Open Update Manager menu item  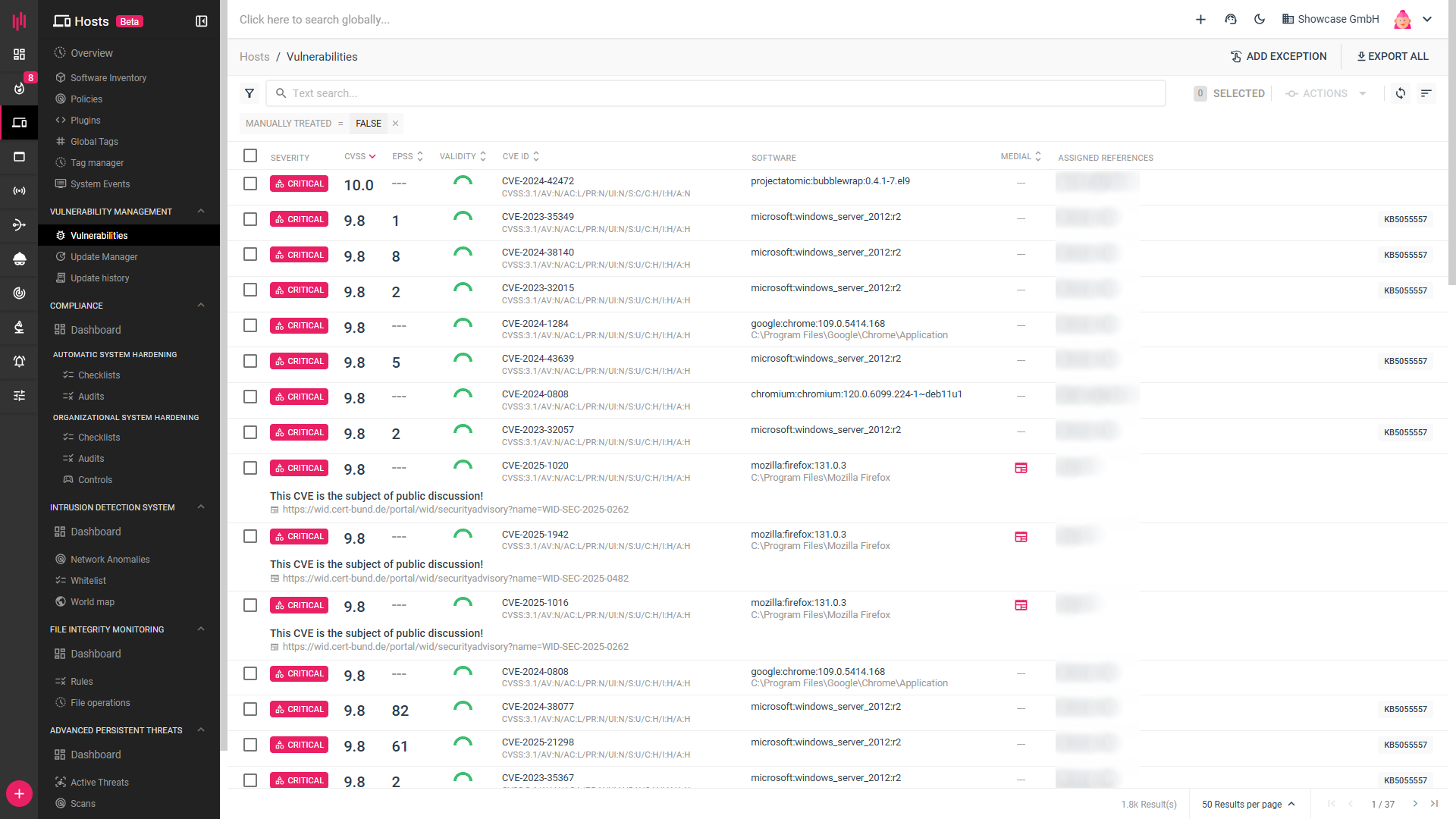(104, 257)
